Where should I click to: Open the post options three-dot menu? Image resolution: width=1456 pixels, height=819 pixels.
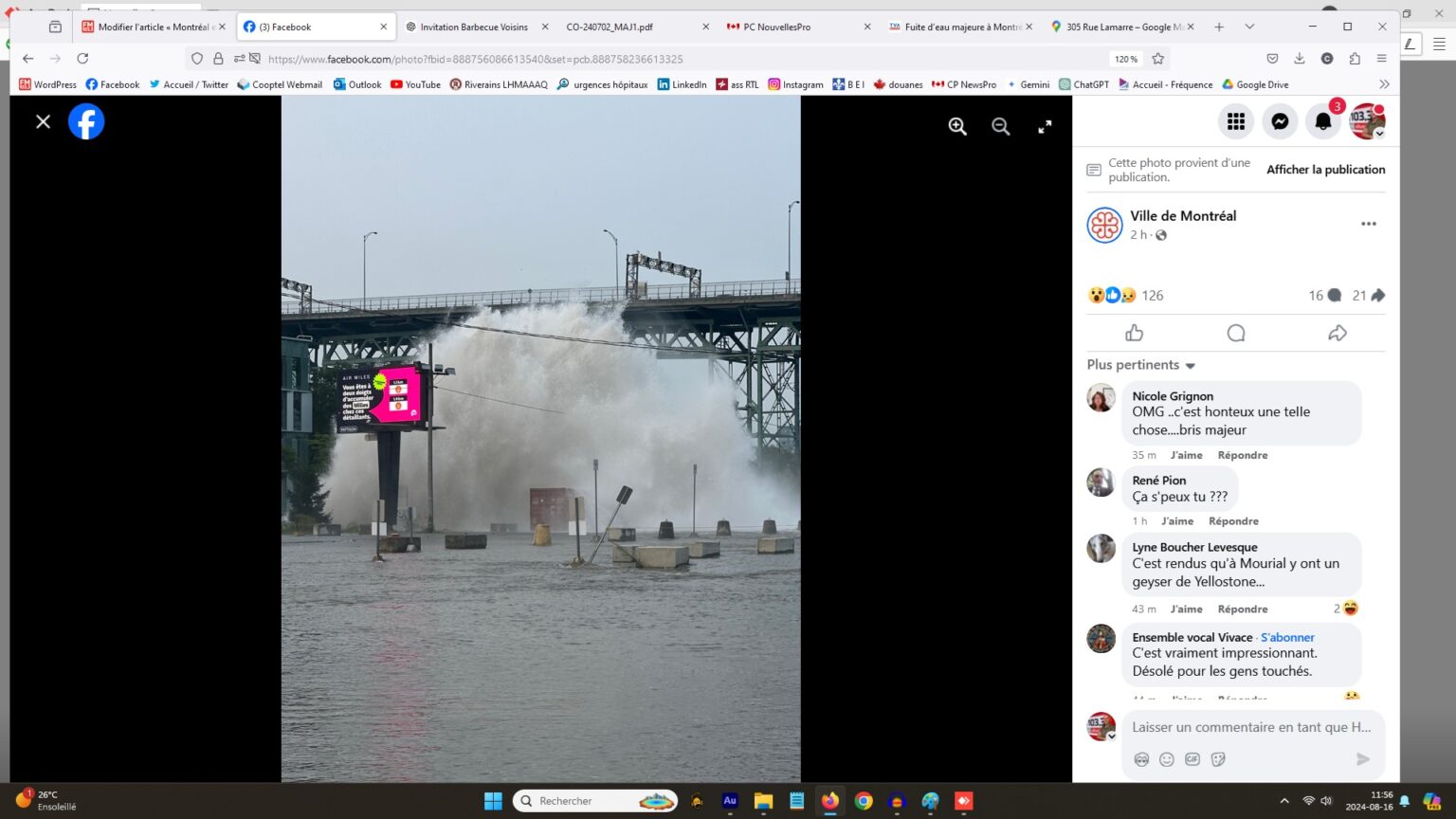point(1368,224)
